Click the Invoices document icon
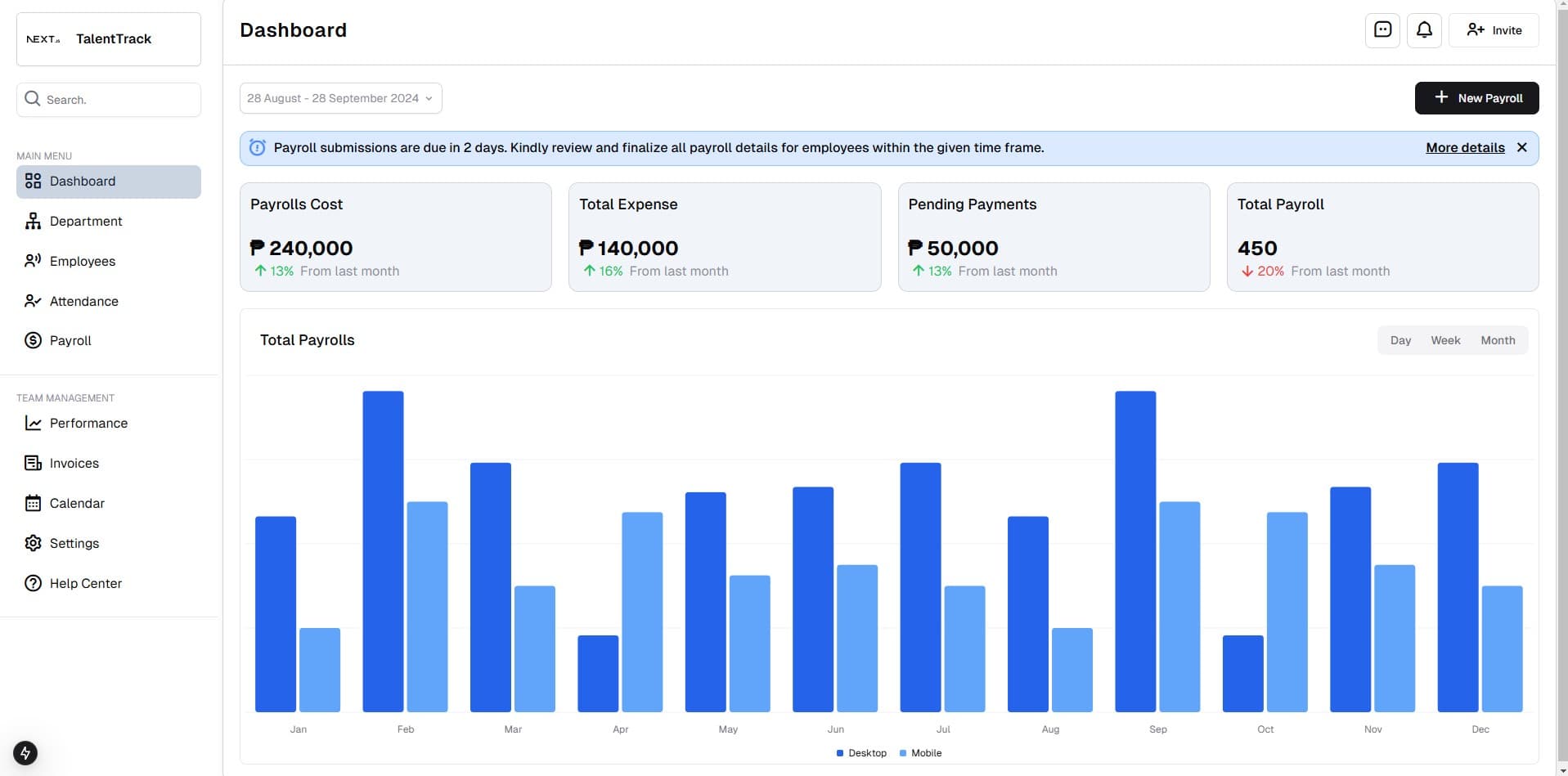The width and height of the screenshot is (1568, 776). point(33,464)
